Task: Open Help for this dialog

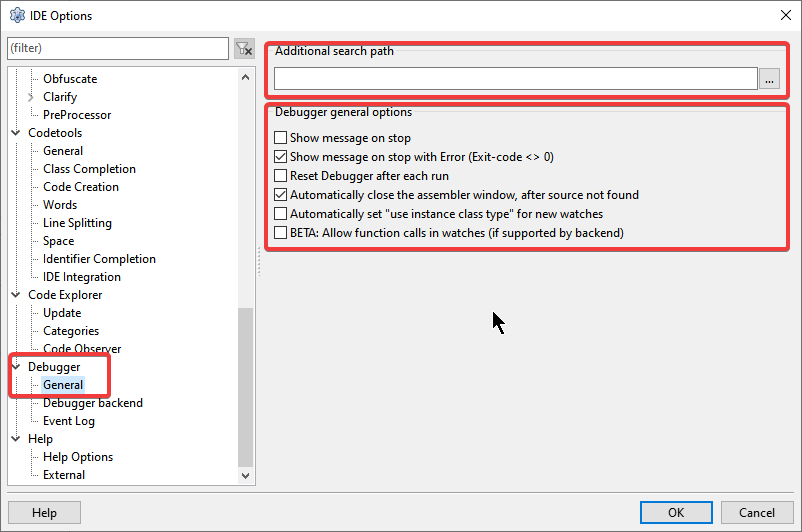Action: (44, 513)
